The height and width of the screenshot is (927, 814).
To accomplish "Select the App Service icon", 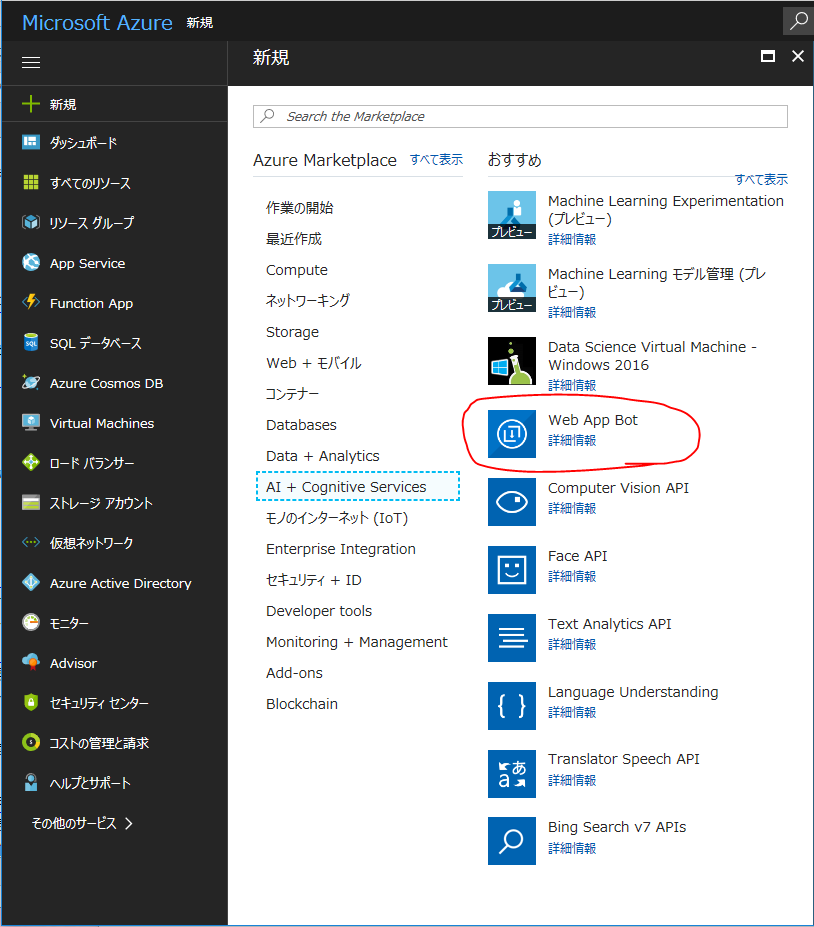I will tap(31, 262).
